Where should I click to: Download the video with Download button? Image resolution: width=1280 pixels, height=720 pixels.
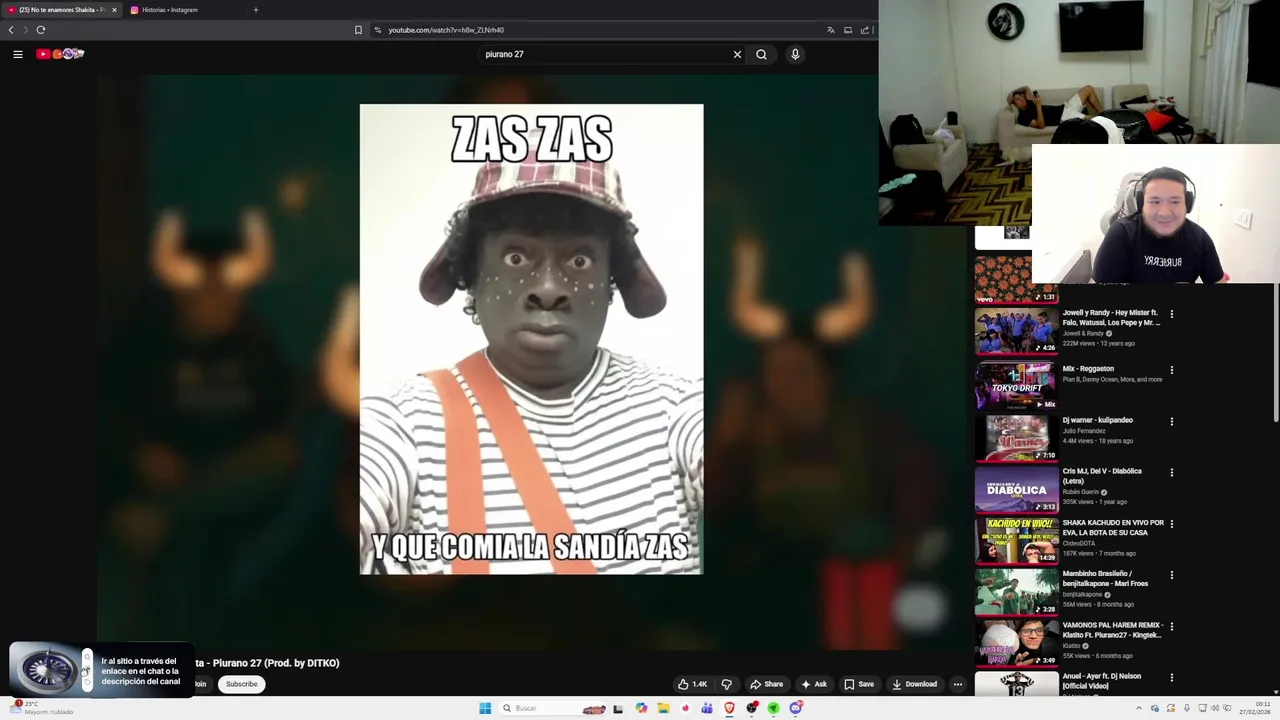[x=915, y=684]
